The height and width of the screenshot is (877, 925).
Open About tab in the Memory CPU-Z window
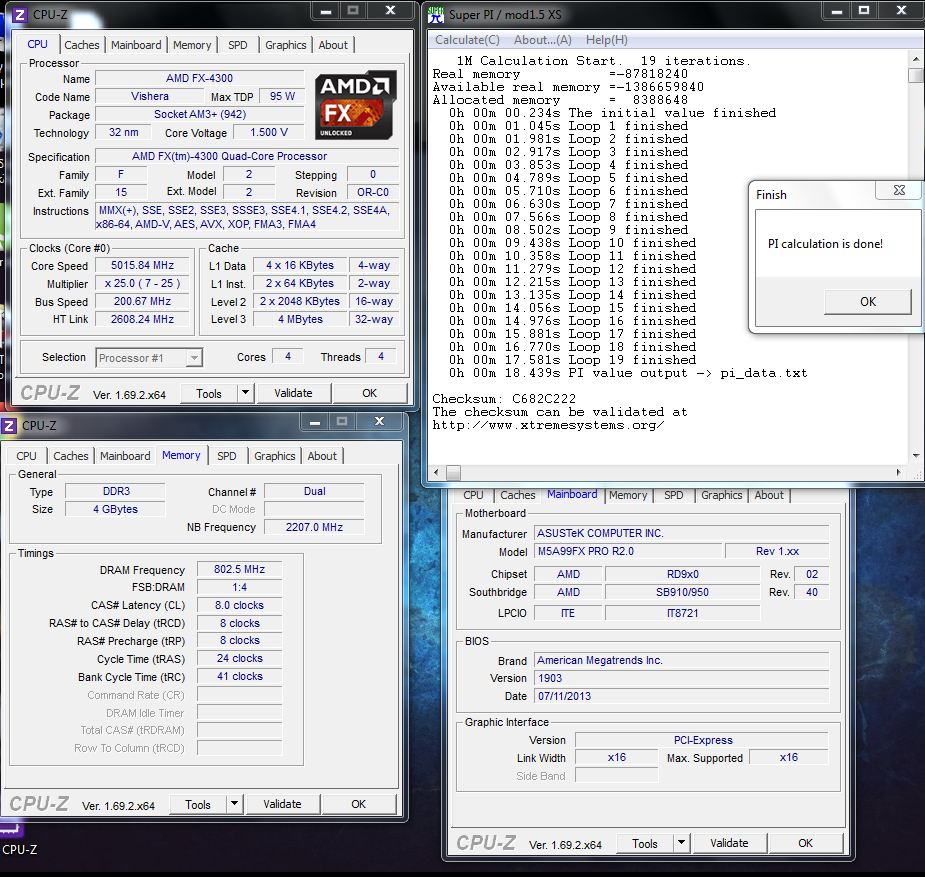[322, 456]
